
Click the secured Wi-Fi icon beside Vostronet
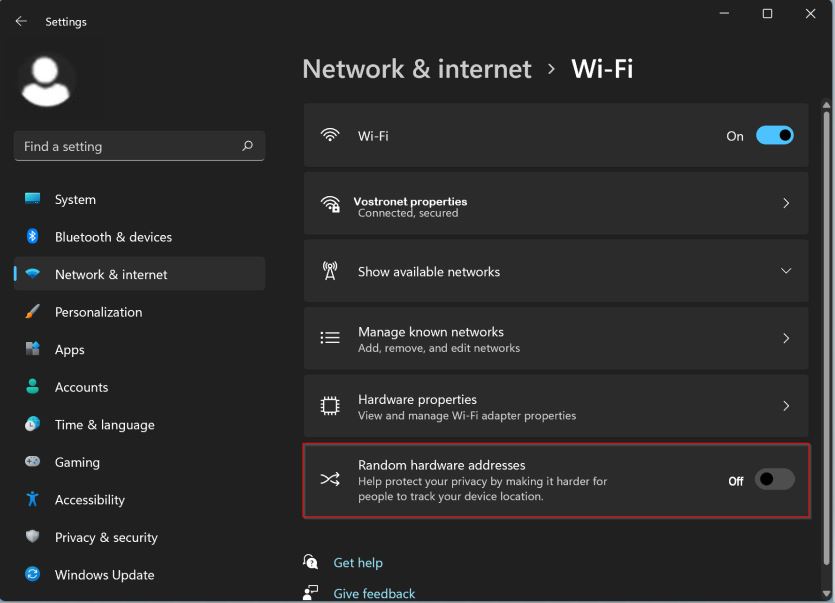330,204
